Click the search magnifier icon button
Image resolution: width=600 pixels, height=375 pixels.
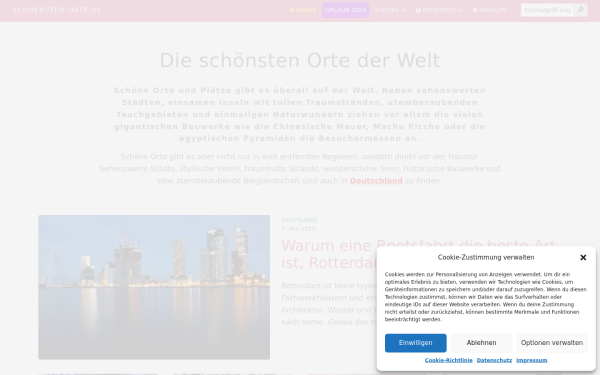coord(581,10)
